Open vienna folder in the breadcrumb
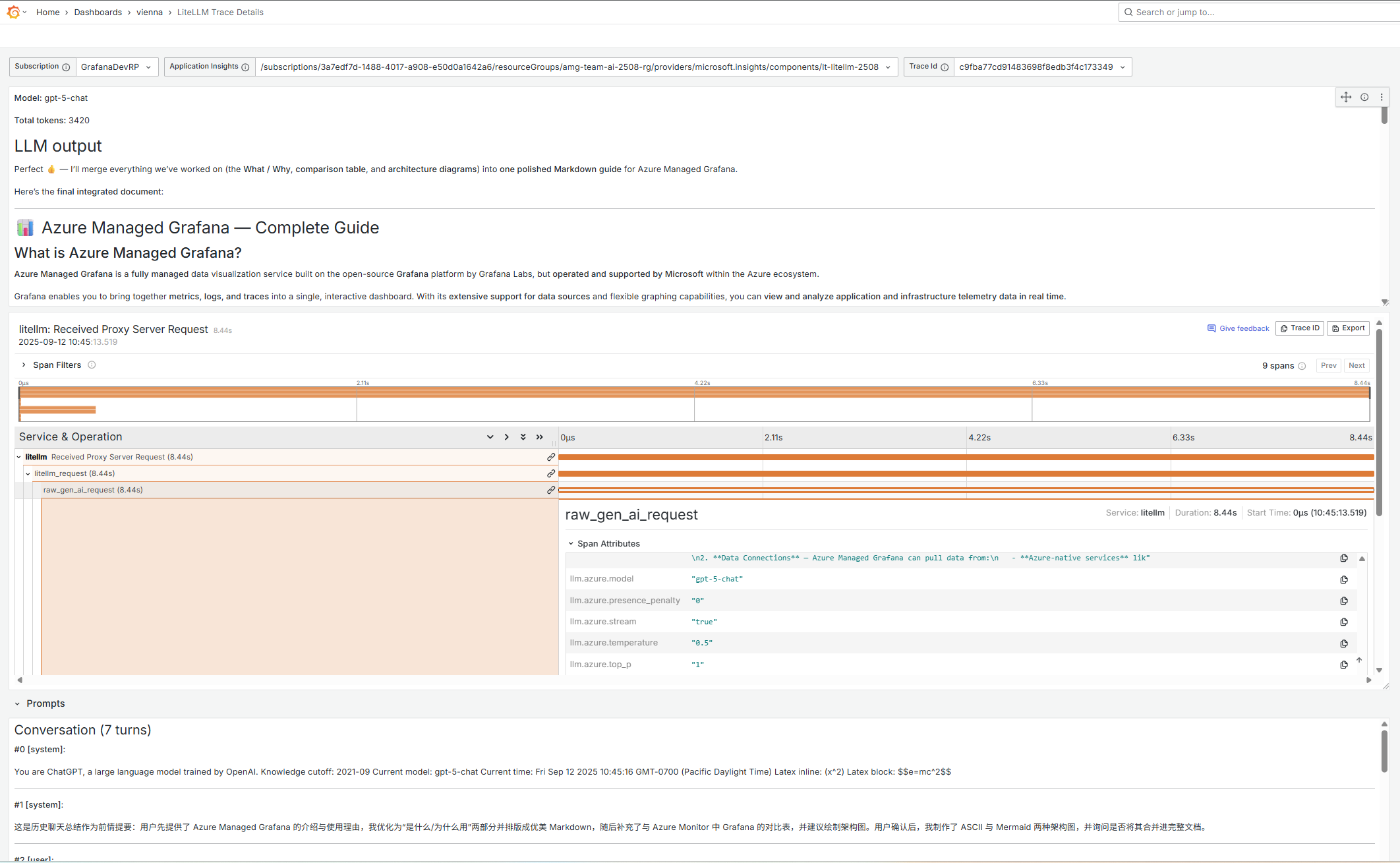The height and width of the screenshot is (863, 1400). coord(149,12)
